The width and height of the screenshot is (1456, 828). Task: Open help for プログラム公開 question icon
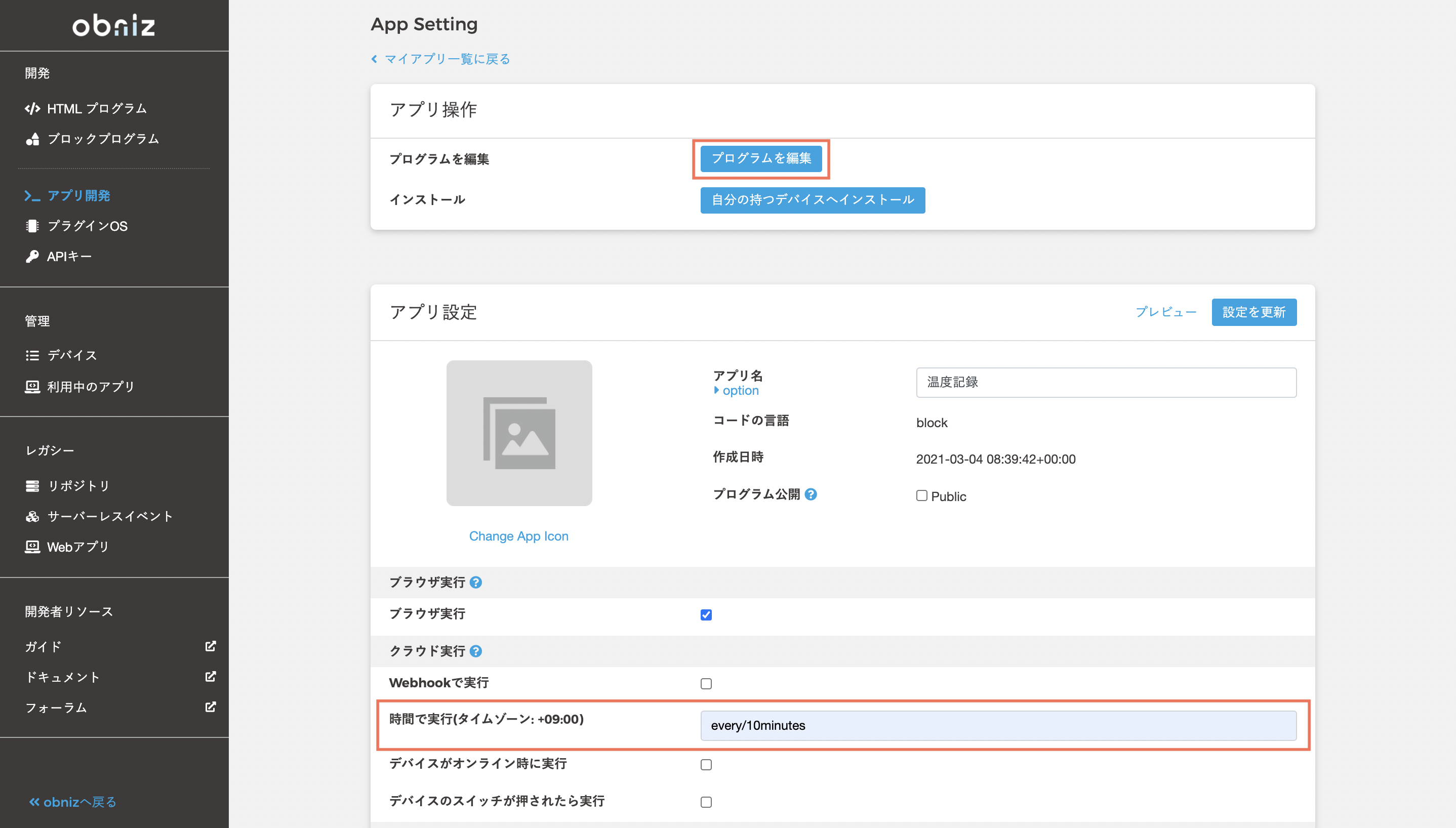pos(811,494)
